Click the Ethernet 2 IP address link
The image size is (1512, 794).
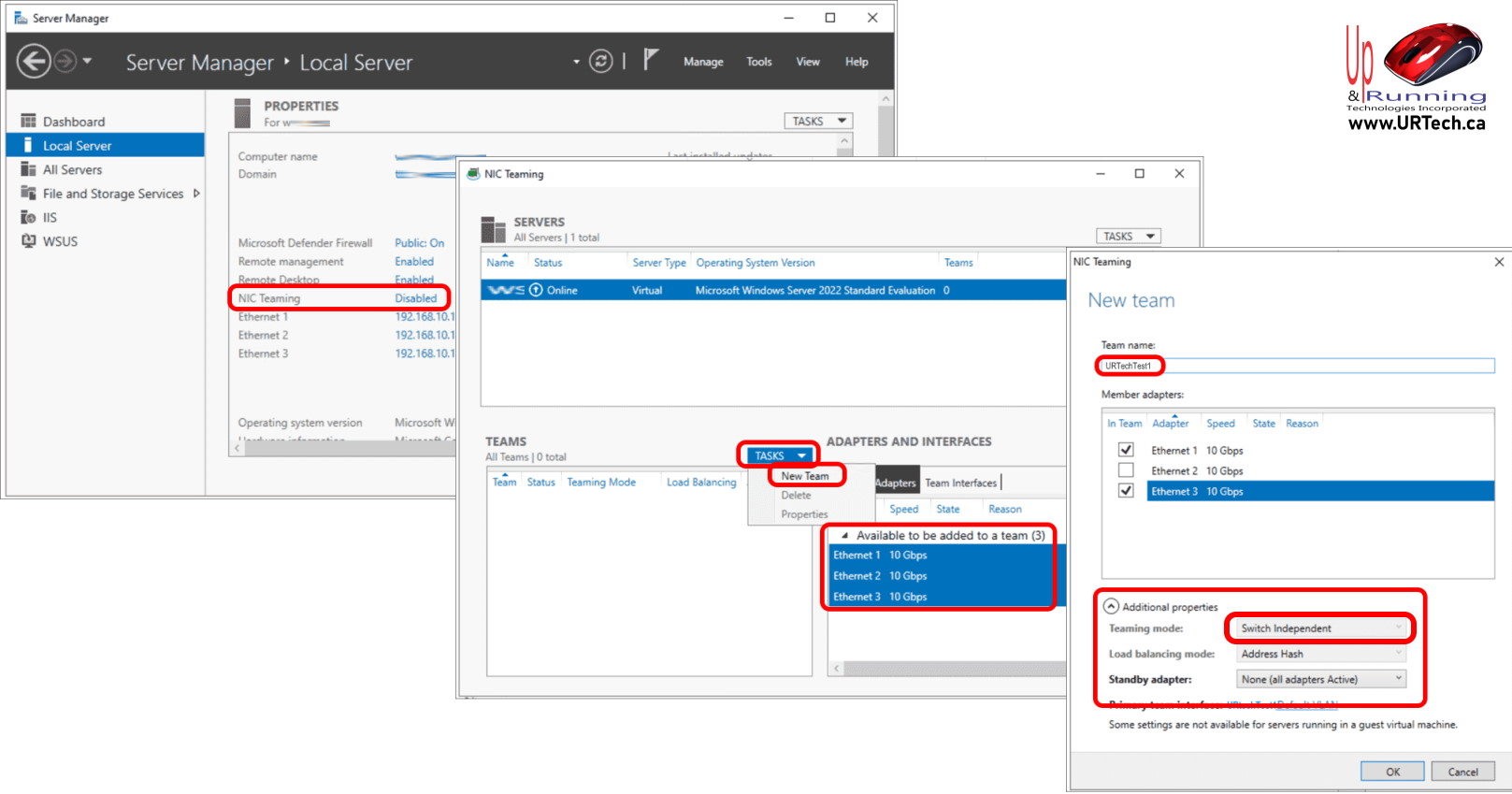[x=425, y=335]
